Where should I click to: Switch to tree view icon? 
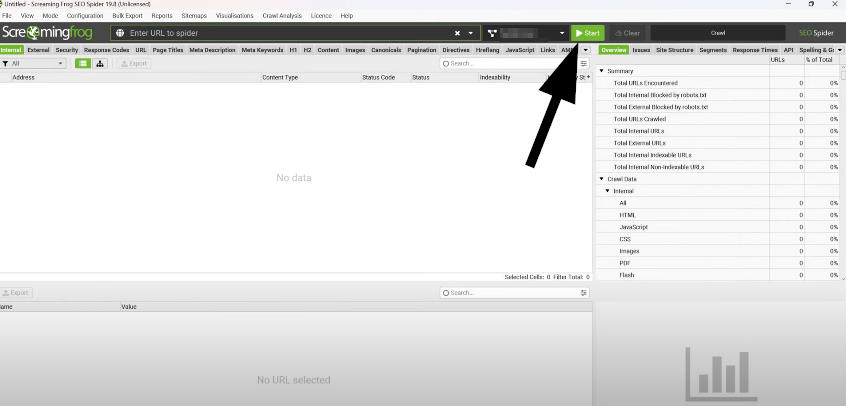click(x=100, y=64)
